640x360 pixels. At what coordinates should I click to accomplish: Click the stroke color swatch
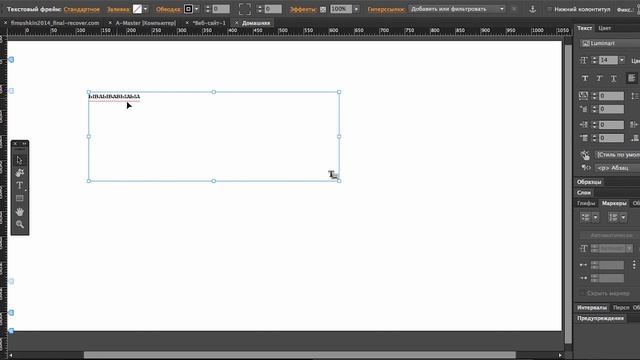188,9
